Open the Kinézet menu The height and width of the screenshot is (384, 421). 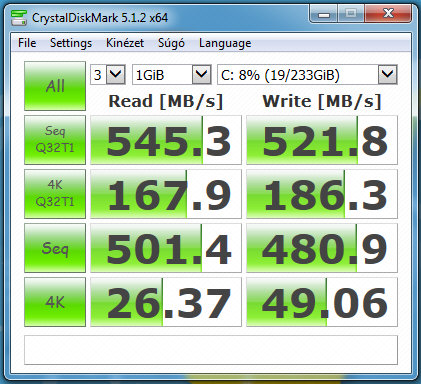point(125,43)
